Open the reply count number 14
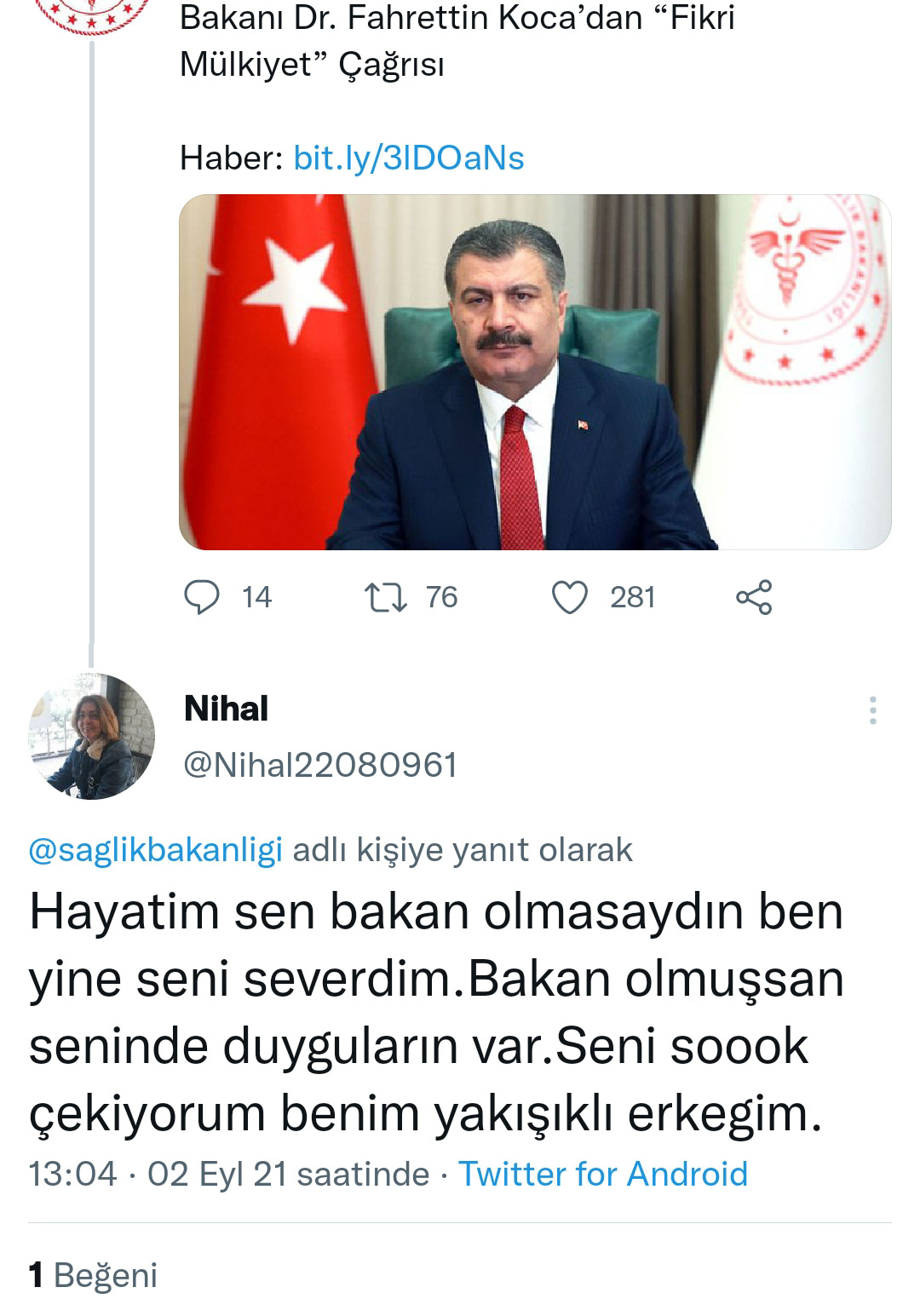This screenshot has height=1316, width=920. [x=256, y=597]
